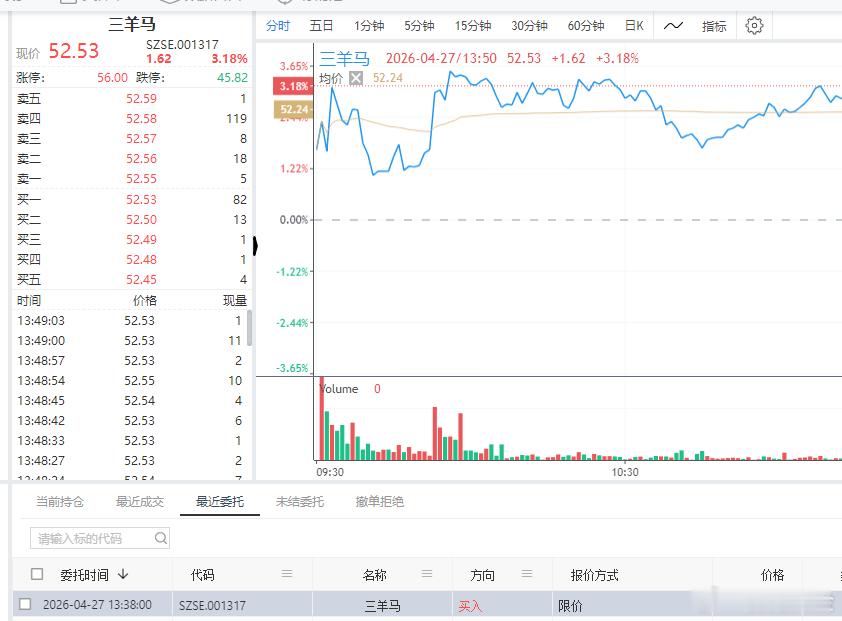This screenshot has width=842, height=621.
Task: Click the 卖二 price 52.56
Action: pos(141,159)
